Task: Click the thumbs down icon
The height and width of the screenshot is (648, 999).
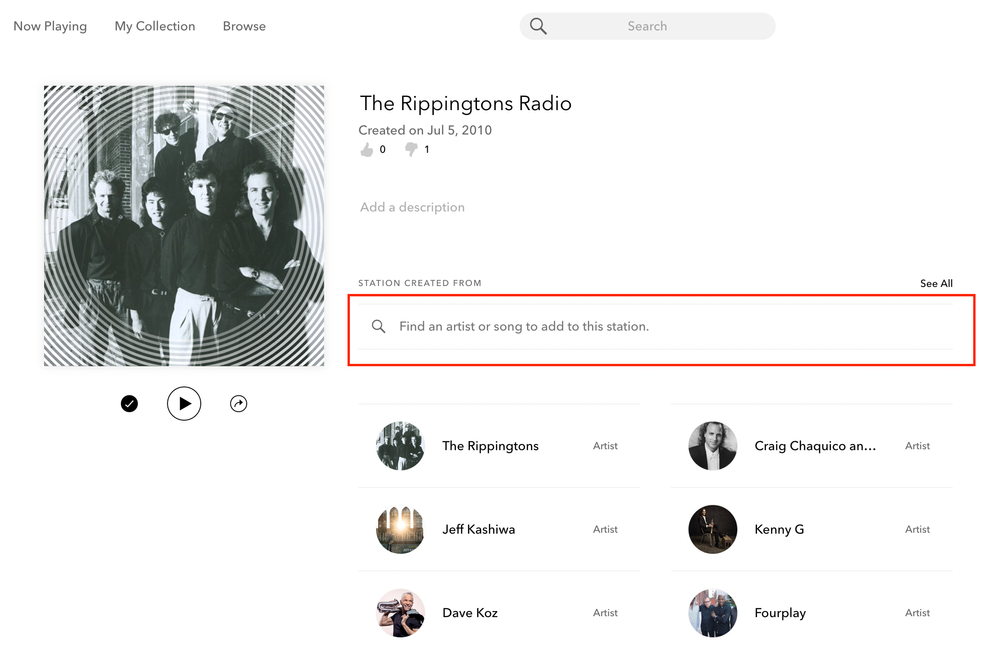Action: click(411, 150)
